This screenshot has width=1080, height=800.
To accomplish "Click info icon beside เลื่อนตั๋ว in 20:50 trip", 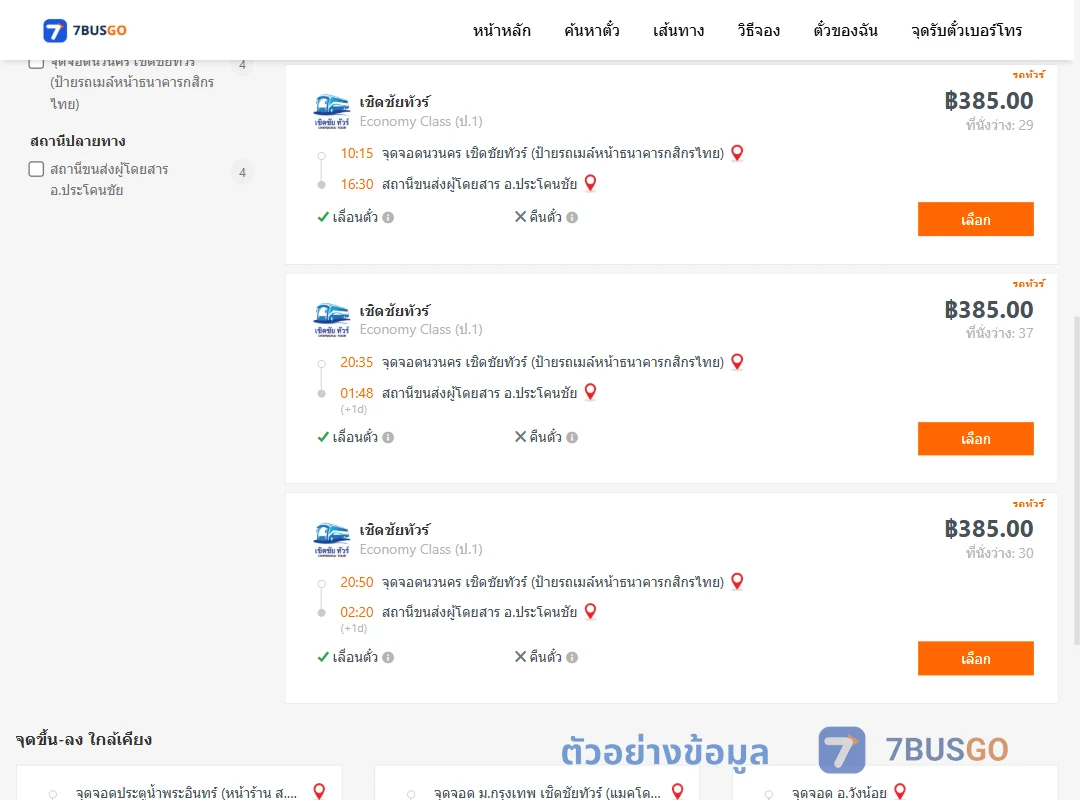I will pyautogui.click(x=388, y=657).
